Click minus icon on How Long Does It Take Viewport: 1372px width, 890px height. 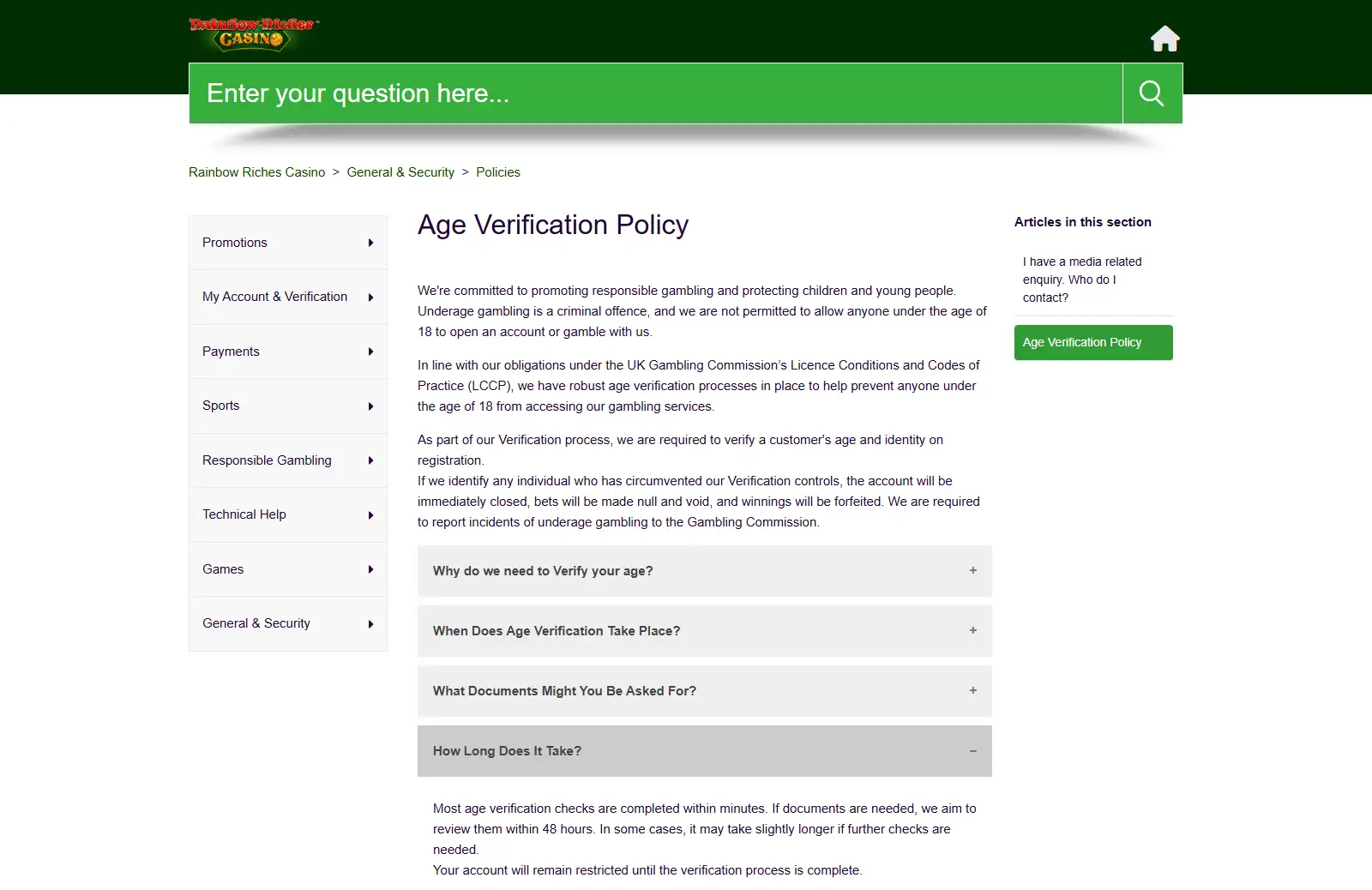tap(973, 751)
